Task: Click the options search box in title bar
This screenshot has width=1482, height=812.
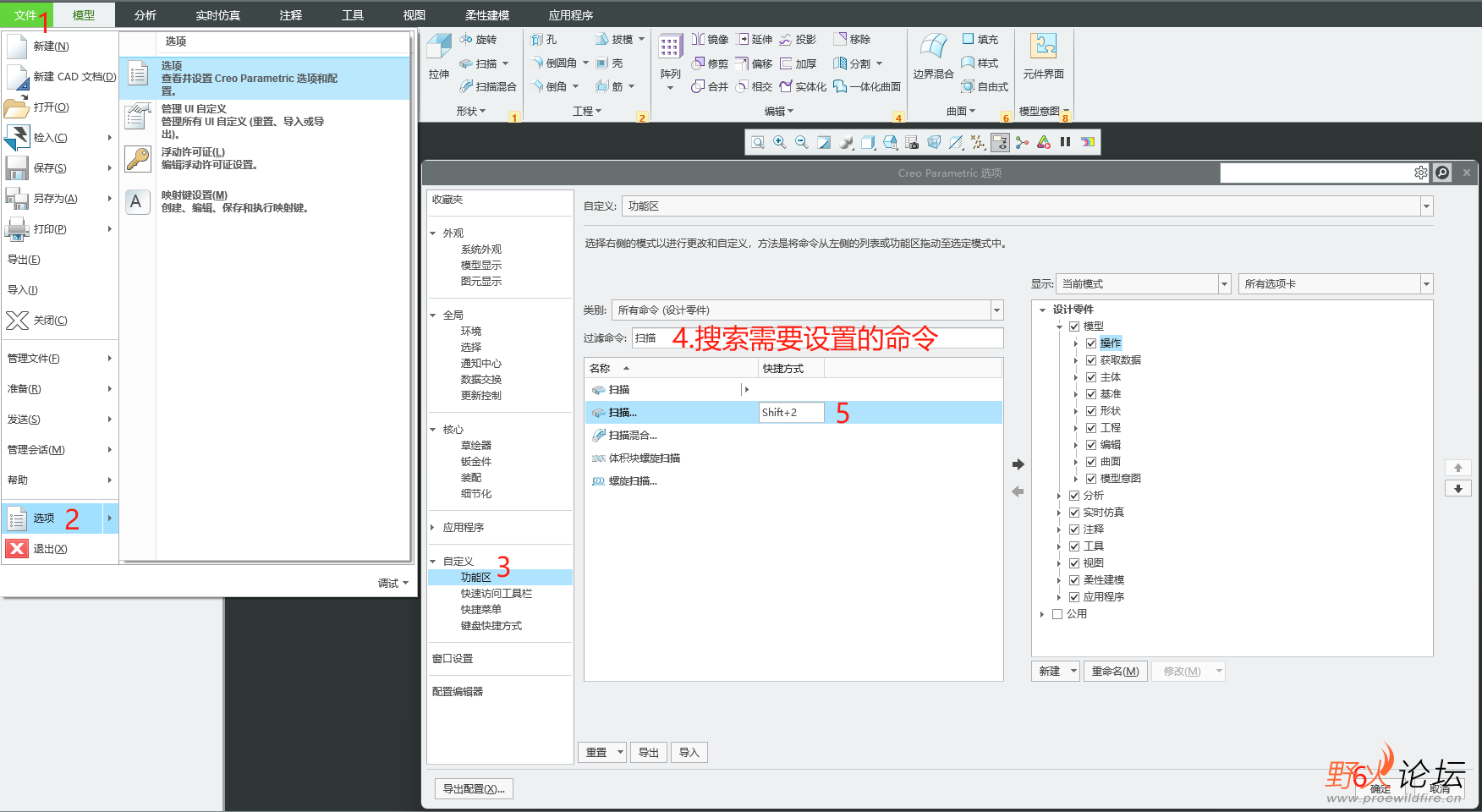Action: click(1316, 173)
